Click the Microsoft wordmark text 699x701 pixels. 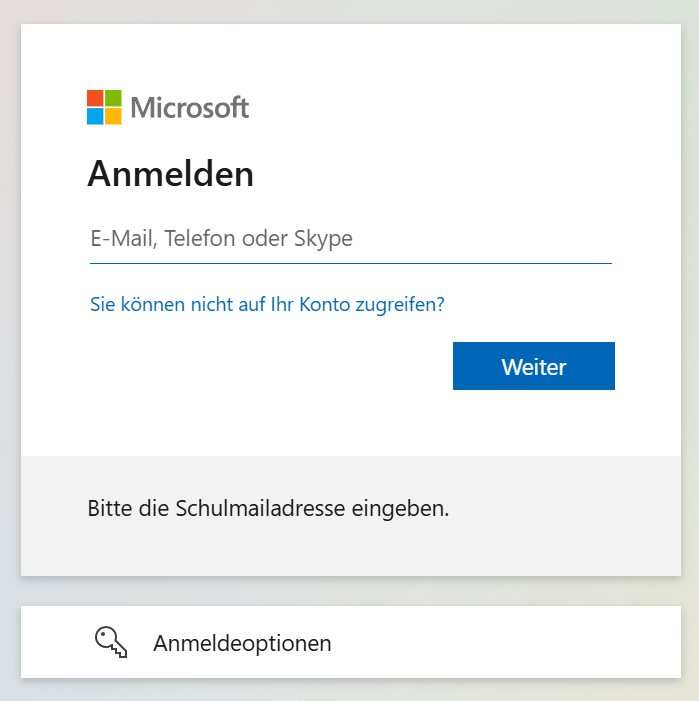tap(189, 107)
